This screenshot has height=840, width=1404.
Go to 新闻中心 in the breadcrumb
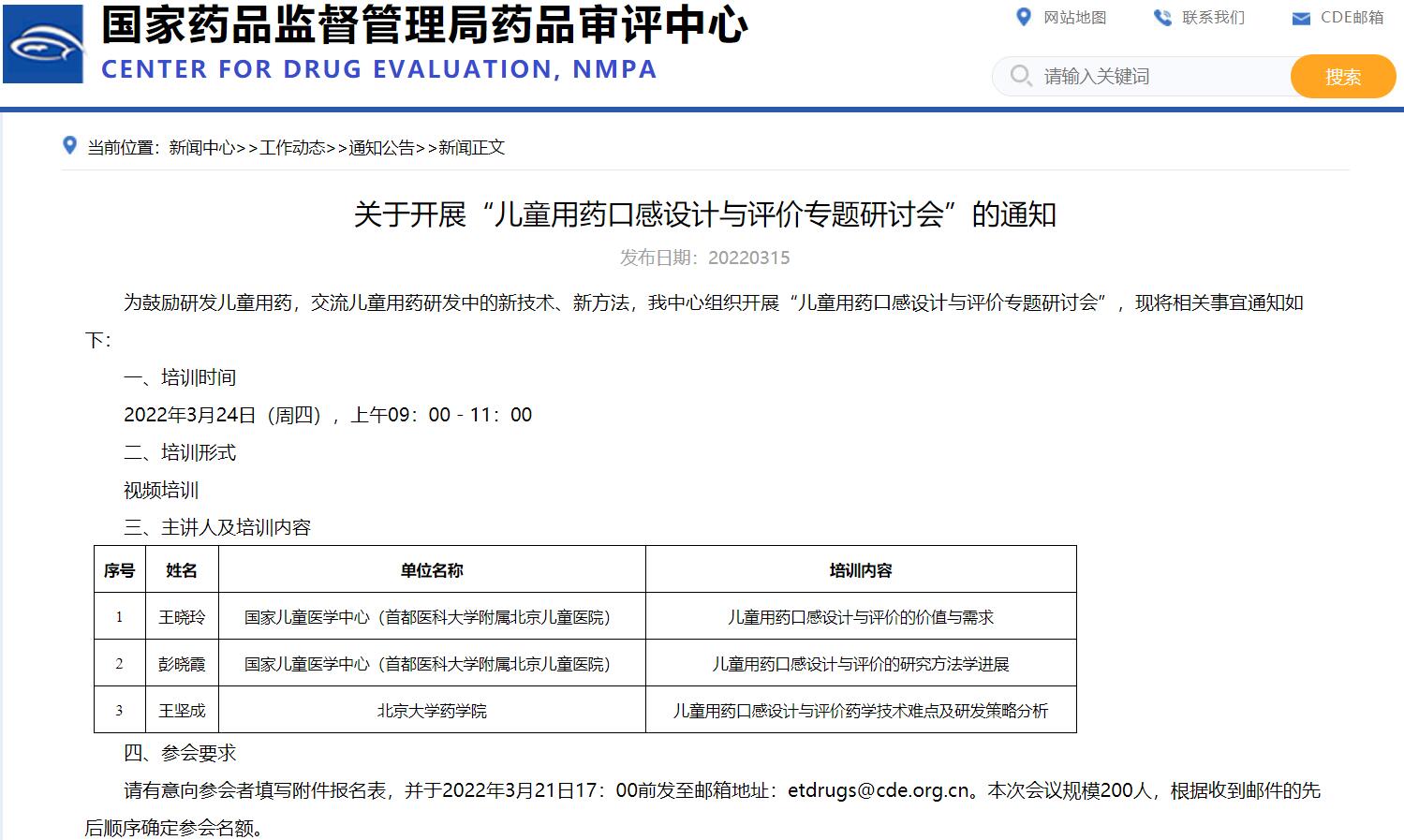click(201, 148)
